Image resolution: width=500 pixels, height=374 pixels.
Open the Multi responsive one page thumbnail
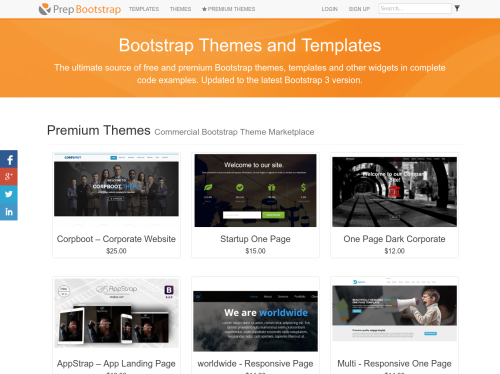[x=394, y=310]
